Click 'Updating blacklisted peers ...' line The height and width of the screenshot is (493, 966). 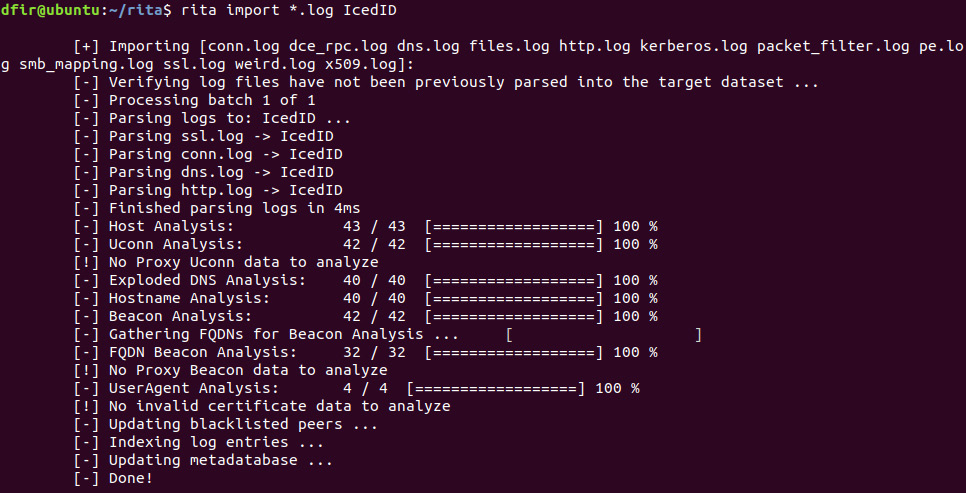[x=225, y=424]
